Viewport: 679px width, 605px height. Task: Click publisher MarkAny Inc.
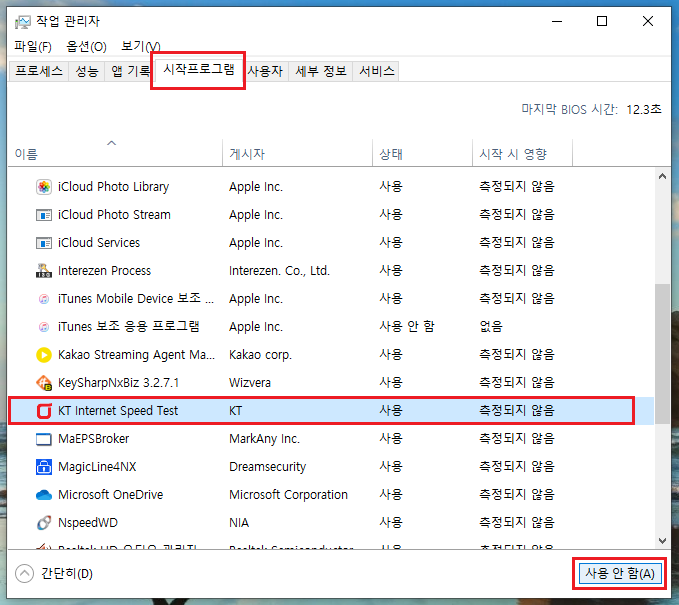pyautogui.click(x=264, y=439)
